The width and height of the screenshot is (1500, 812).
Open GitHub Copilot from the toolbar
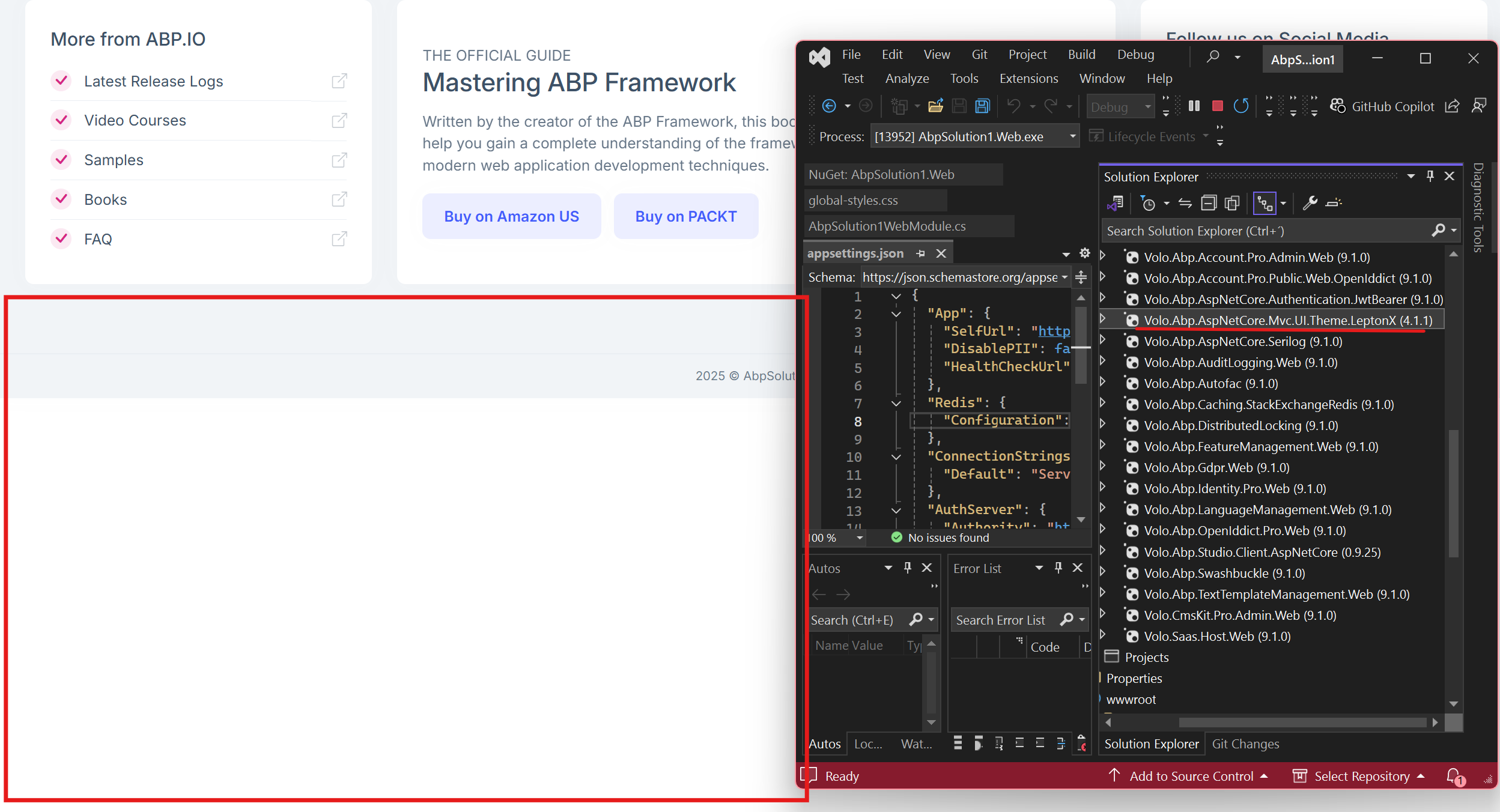point(1382,106)
